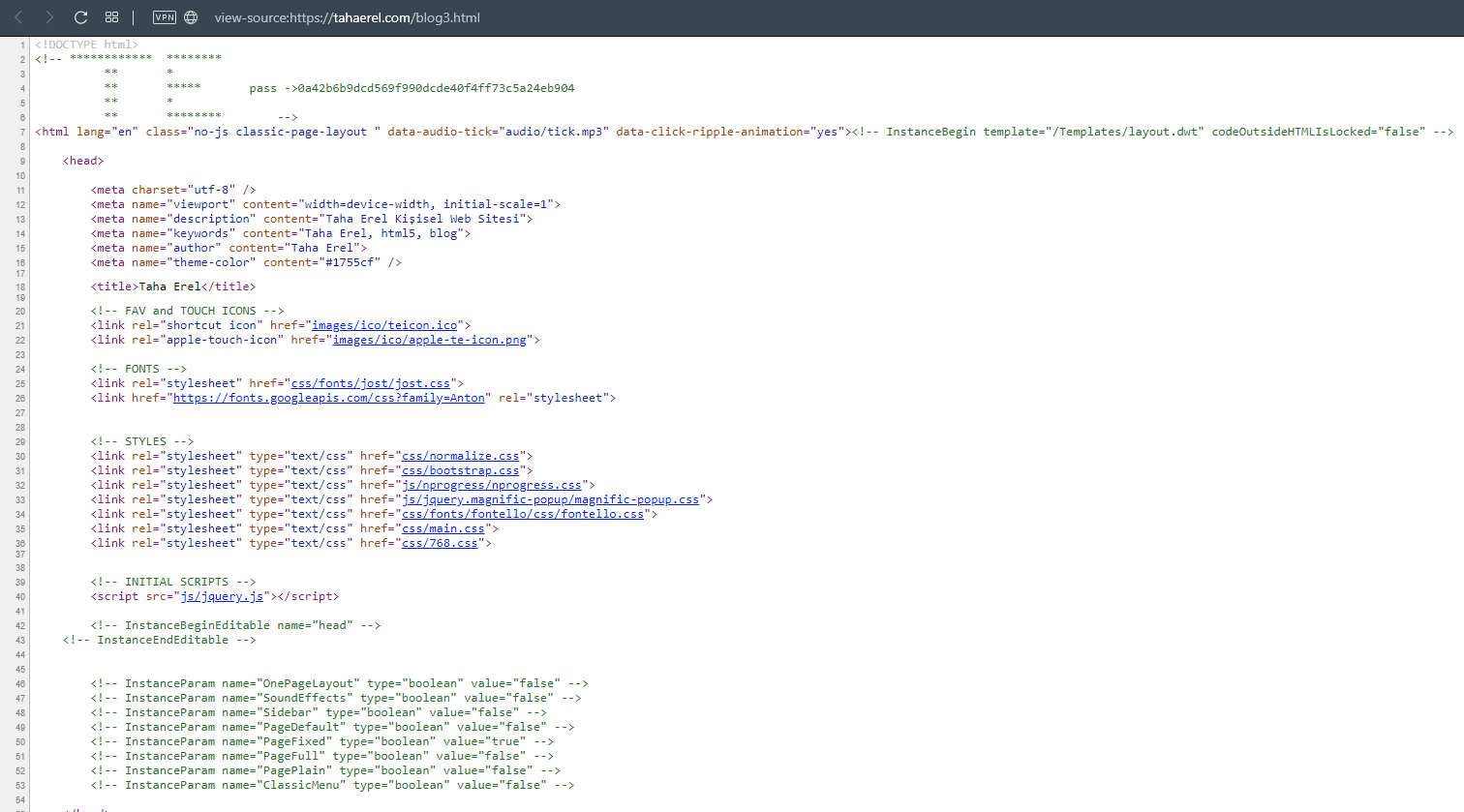Image resolution: width=1464 pixels, height=812 pixels.
Task: Click the browser back arrow
Action: [x=18, y=17]
